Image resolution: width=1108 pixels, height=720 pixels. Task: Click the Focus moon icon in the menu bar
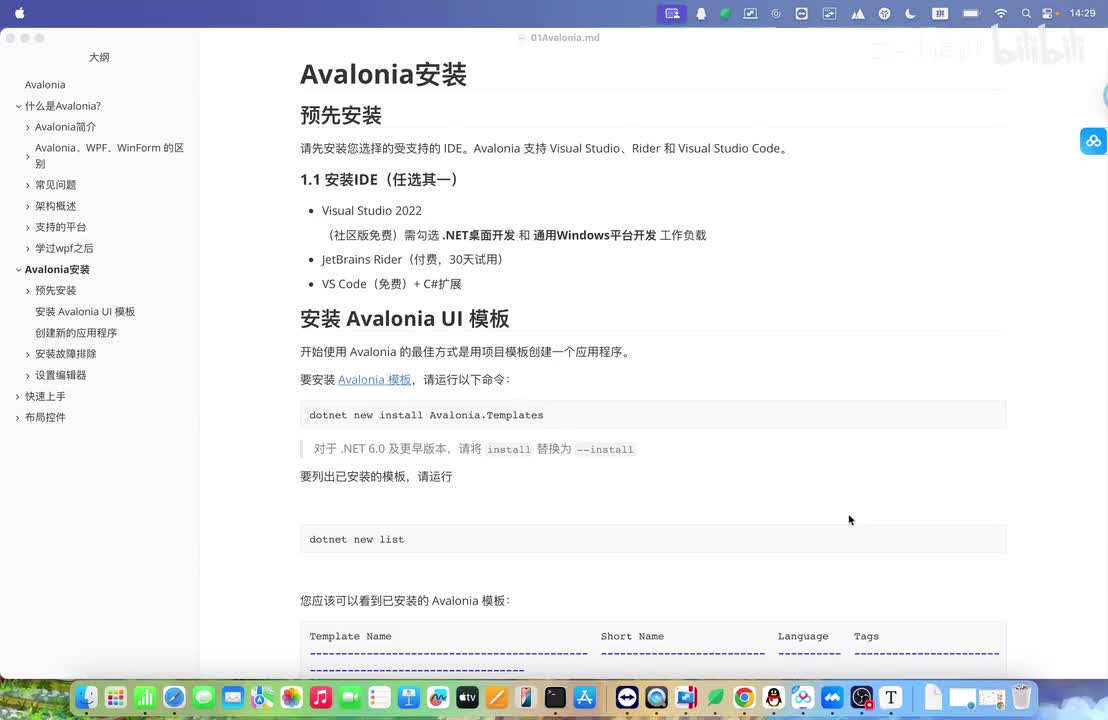click(911, 13)
